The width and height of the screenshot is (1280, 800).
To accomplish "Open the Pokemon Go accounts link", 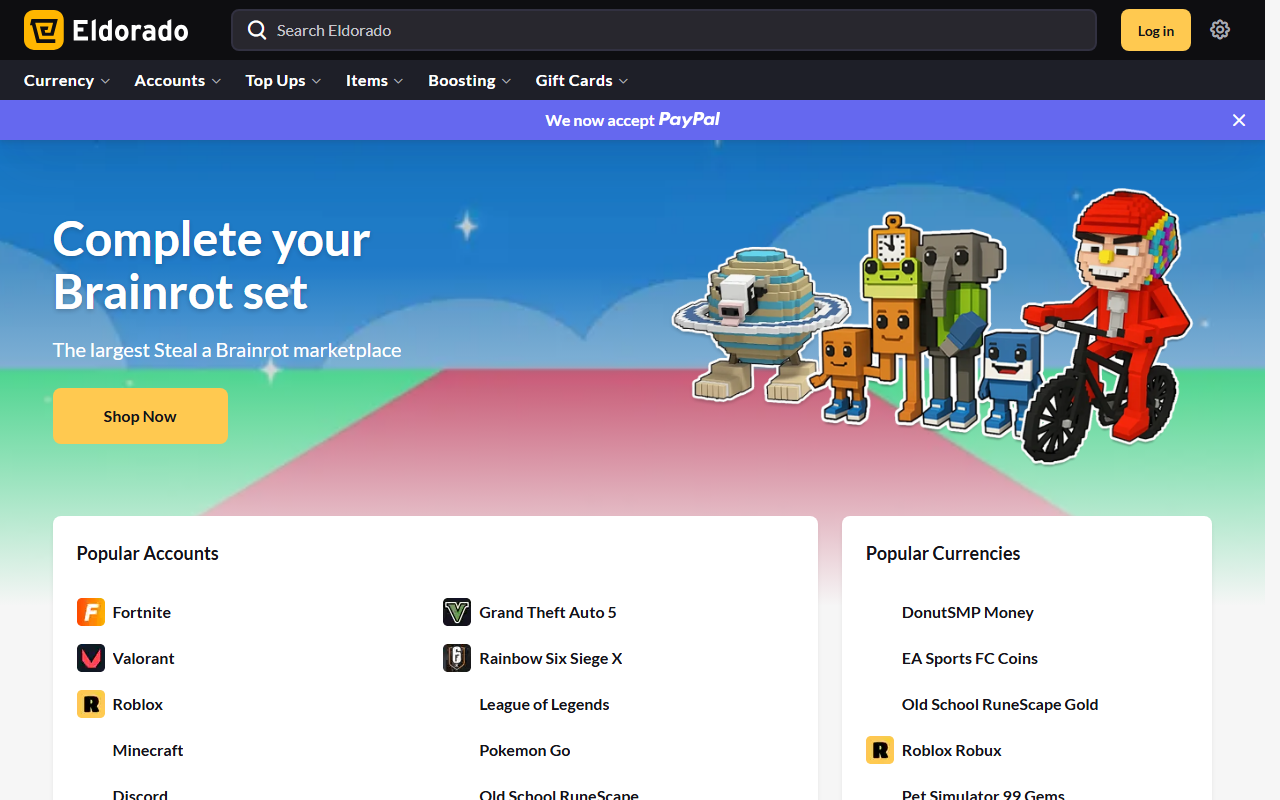I will click(525, 750).
